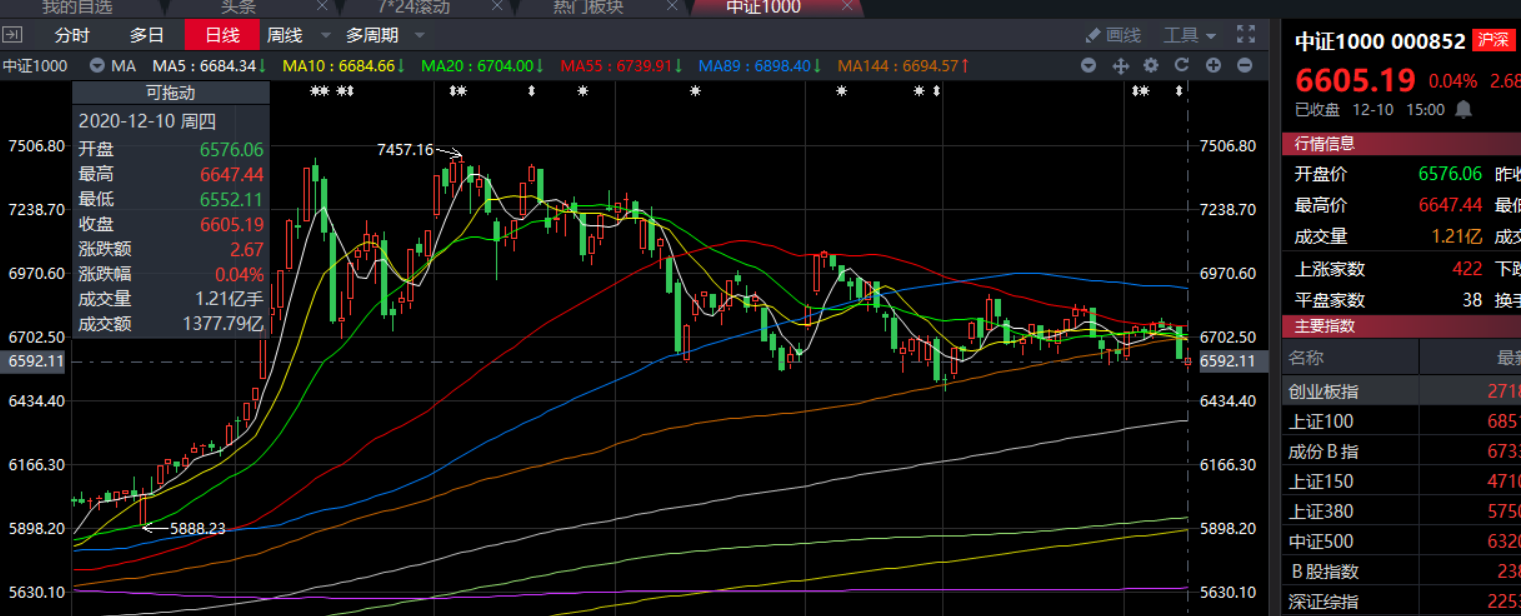Viewport: 1521px width, 616px height.
Task: Click the MA89 : 6898.40 indicator label
Action: coord(761,66)
